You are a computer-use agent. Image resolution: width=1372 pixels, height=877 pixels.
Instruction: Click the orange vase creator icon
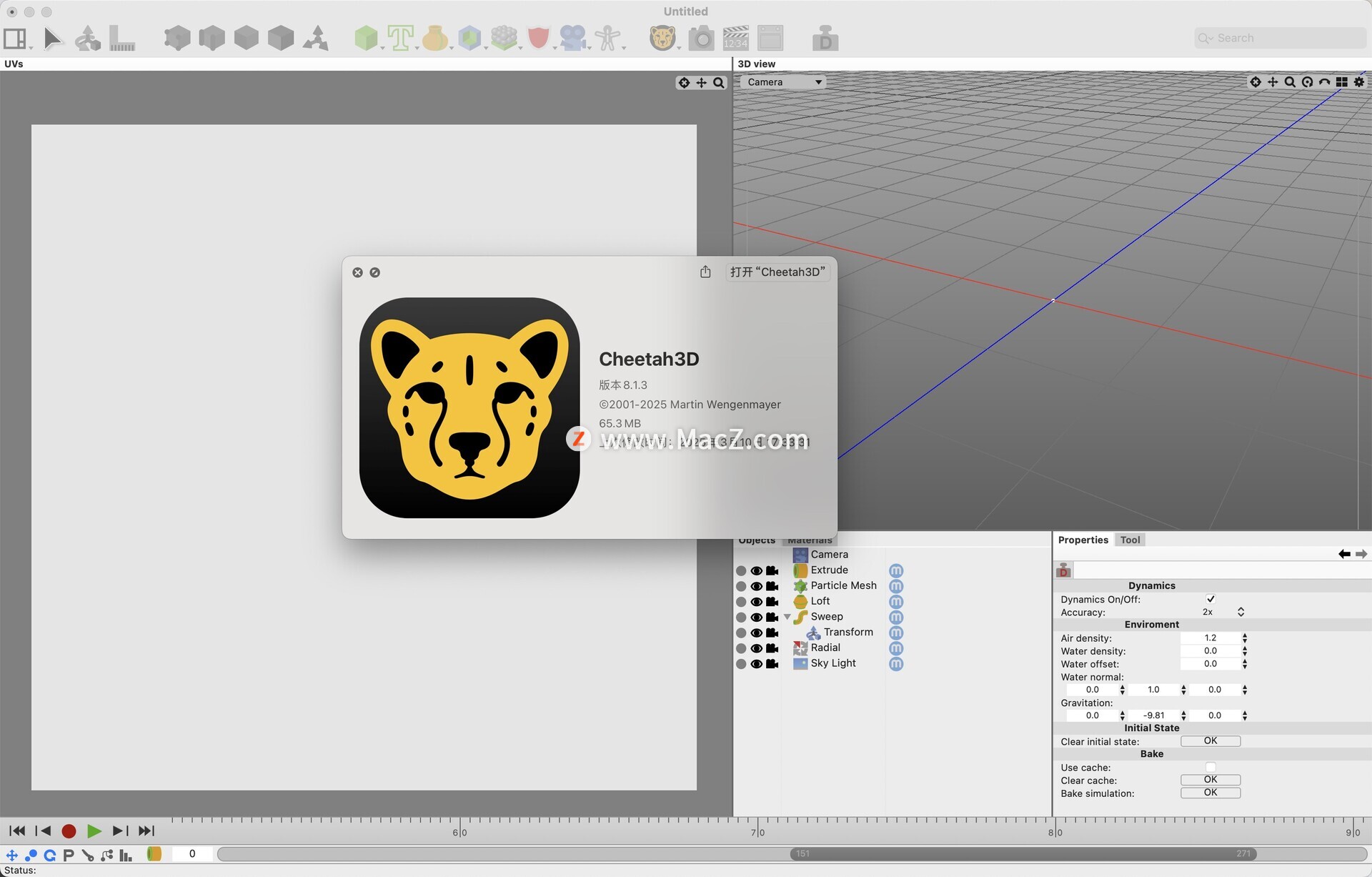tap(434, 38)
